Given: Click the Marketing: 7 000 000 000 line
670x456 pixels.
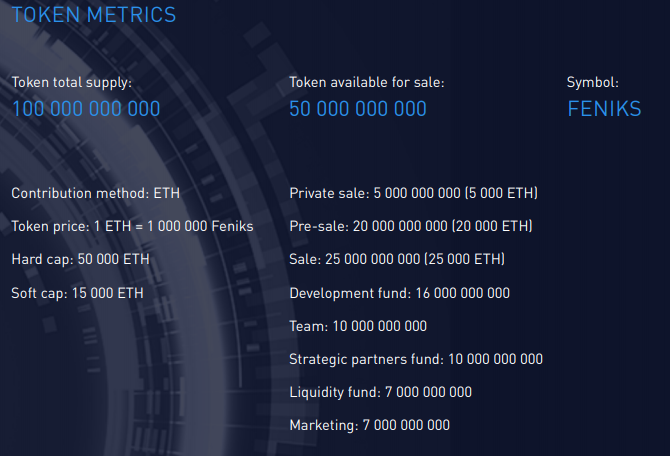Looking at the screenshot, I should [369, 425].
